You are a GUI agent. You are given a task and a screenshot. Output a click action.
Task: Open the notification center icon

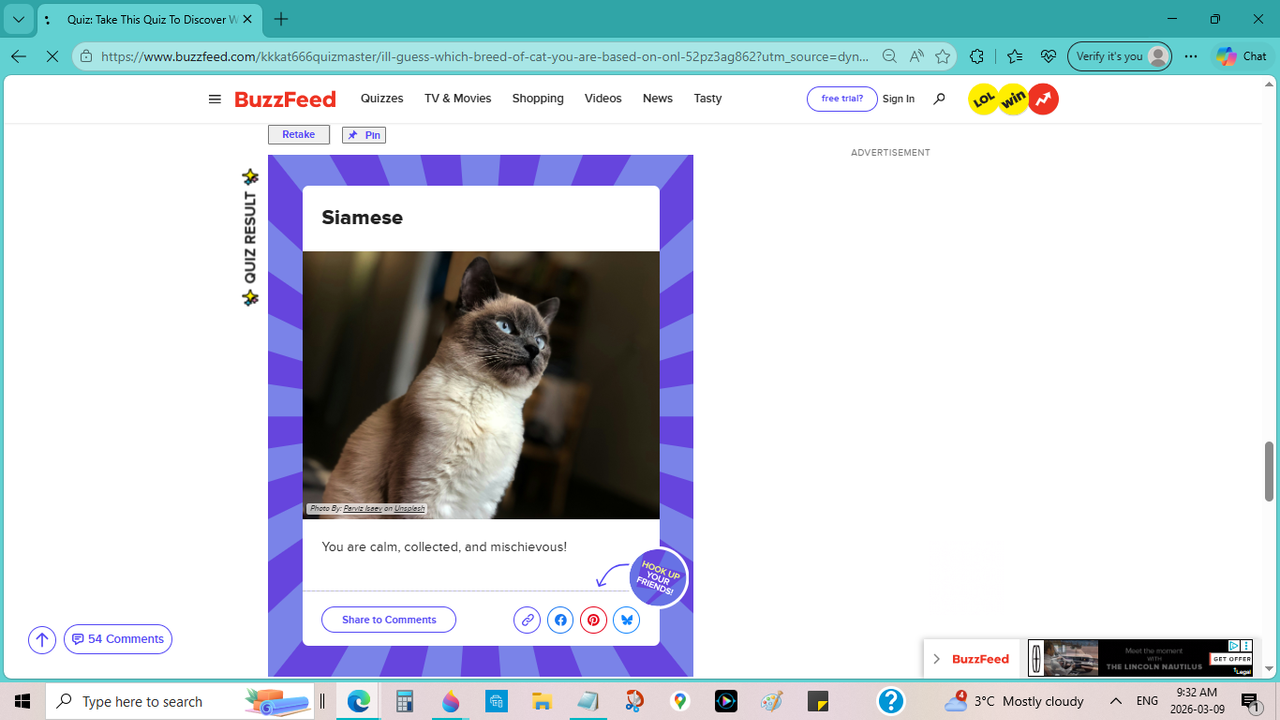pyautogui.click(x=1250, y=701)
